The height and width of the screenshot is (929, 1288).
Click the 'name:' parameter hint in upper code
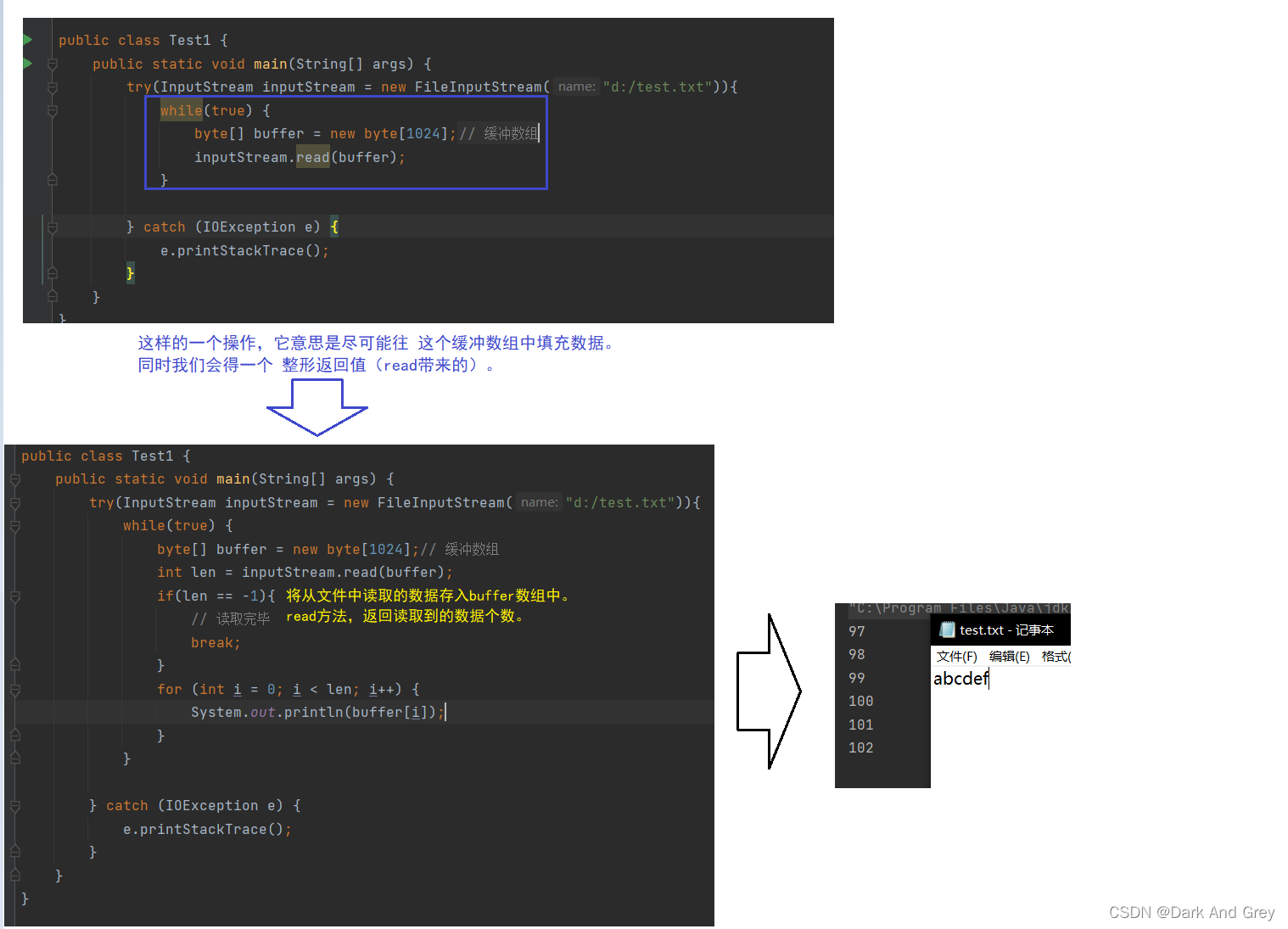tap(577, 87)
